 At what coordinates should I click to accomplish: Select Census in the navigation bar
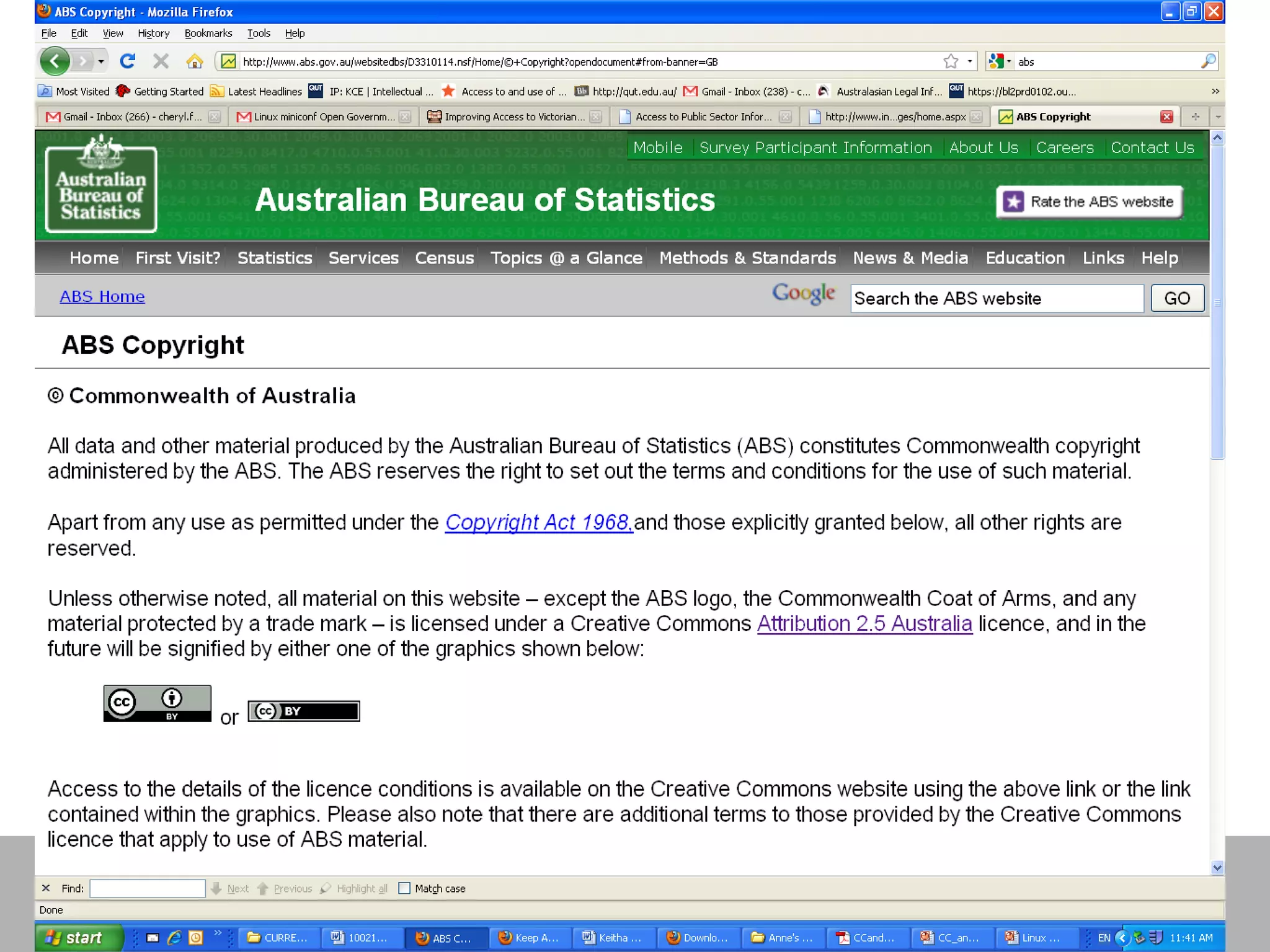[444, 258]
